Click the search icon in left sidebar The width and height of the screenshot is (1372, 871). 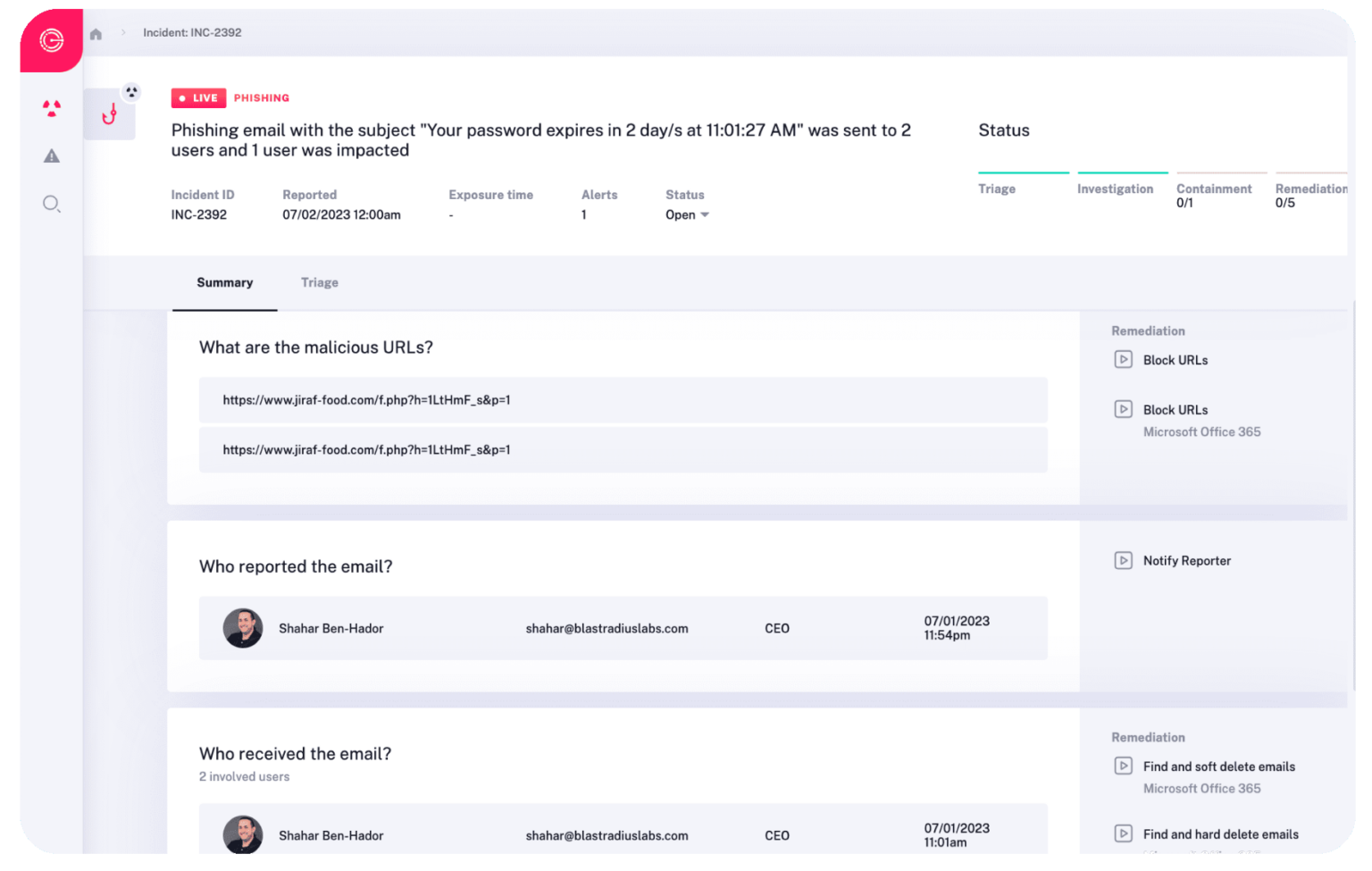pyautogui.click(x=51, y=204)
